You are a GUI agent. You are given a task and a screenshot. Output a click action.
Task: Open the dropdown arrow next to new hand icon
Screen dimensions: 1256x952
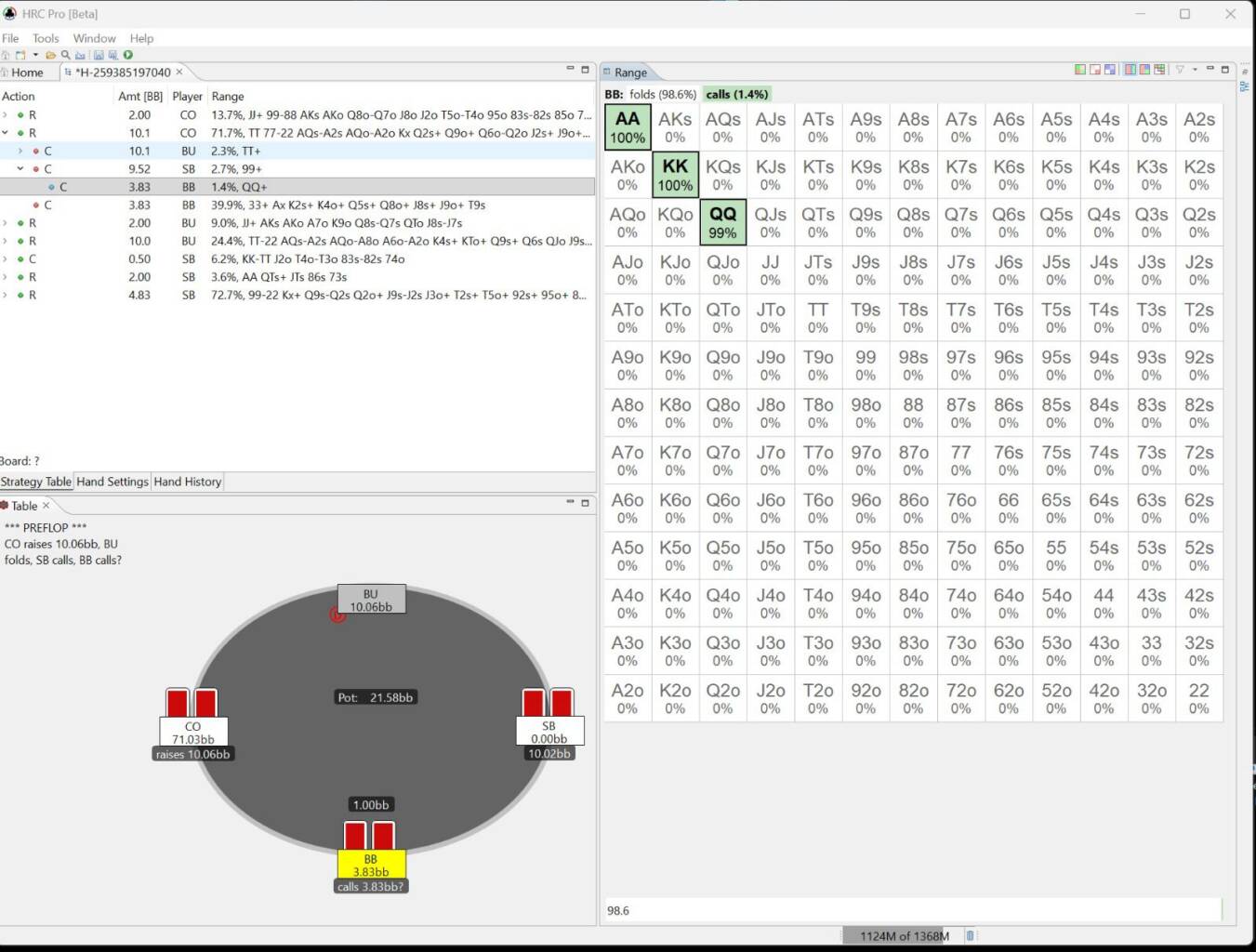click(35, 55)
